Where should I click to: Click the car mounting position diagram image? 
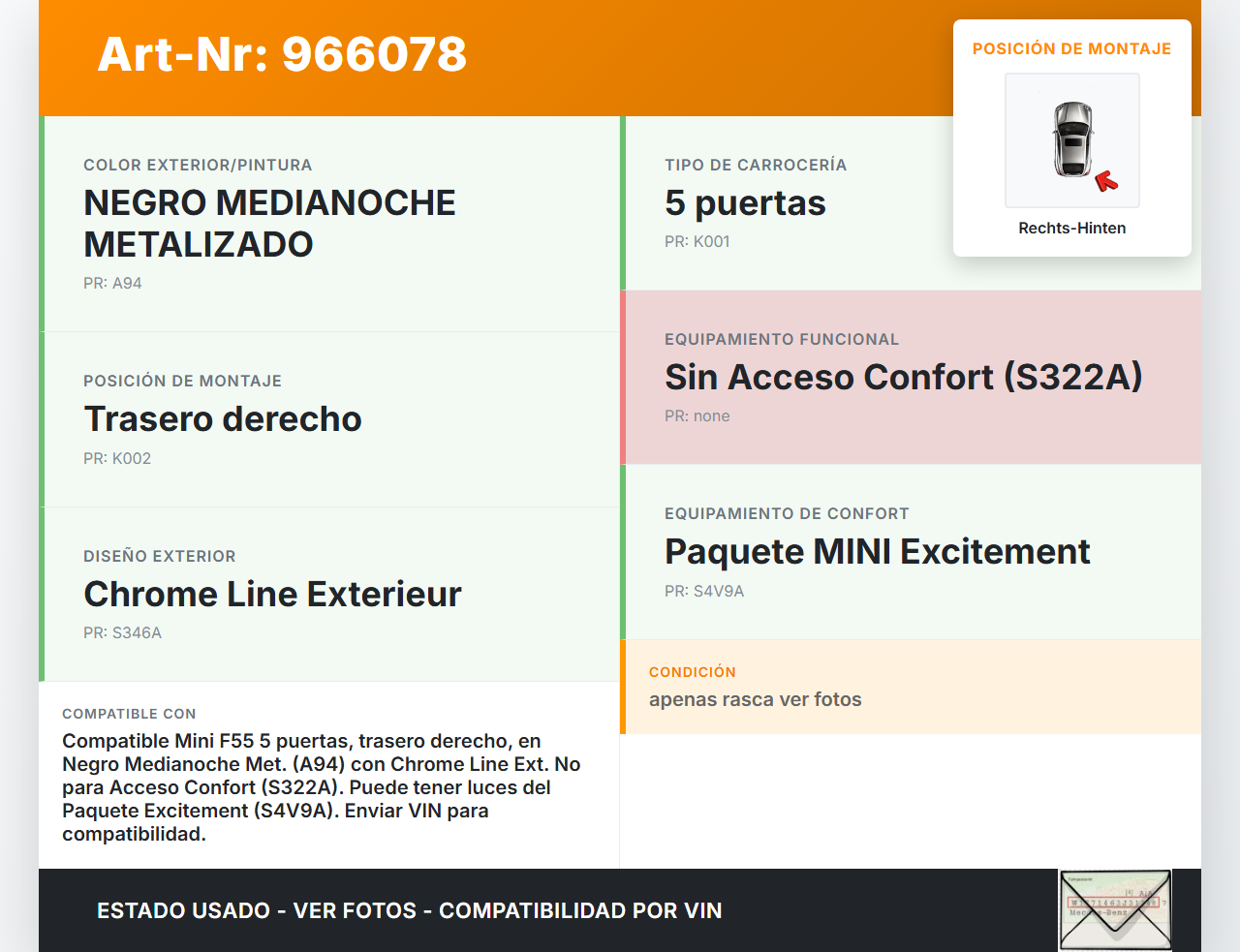point(1072,140)
